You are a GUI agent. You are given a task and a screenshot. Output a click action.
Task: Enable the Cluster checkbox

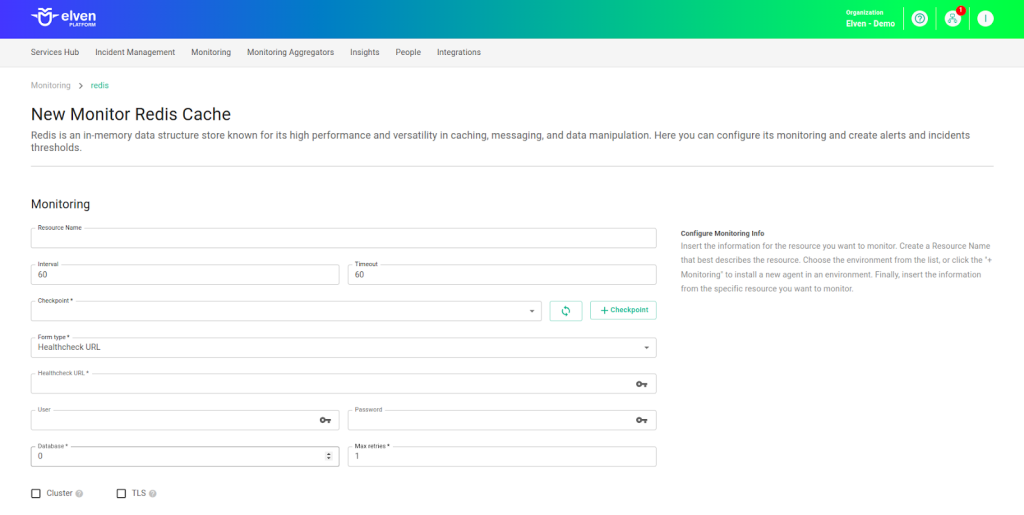[x=36, y=493]
